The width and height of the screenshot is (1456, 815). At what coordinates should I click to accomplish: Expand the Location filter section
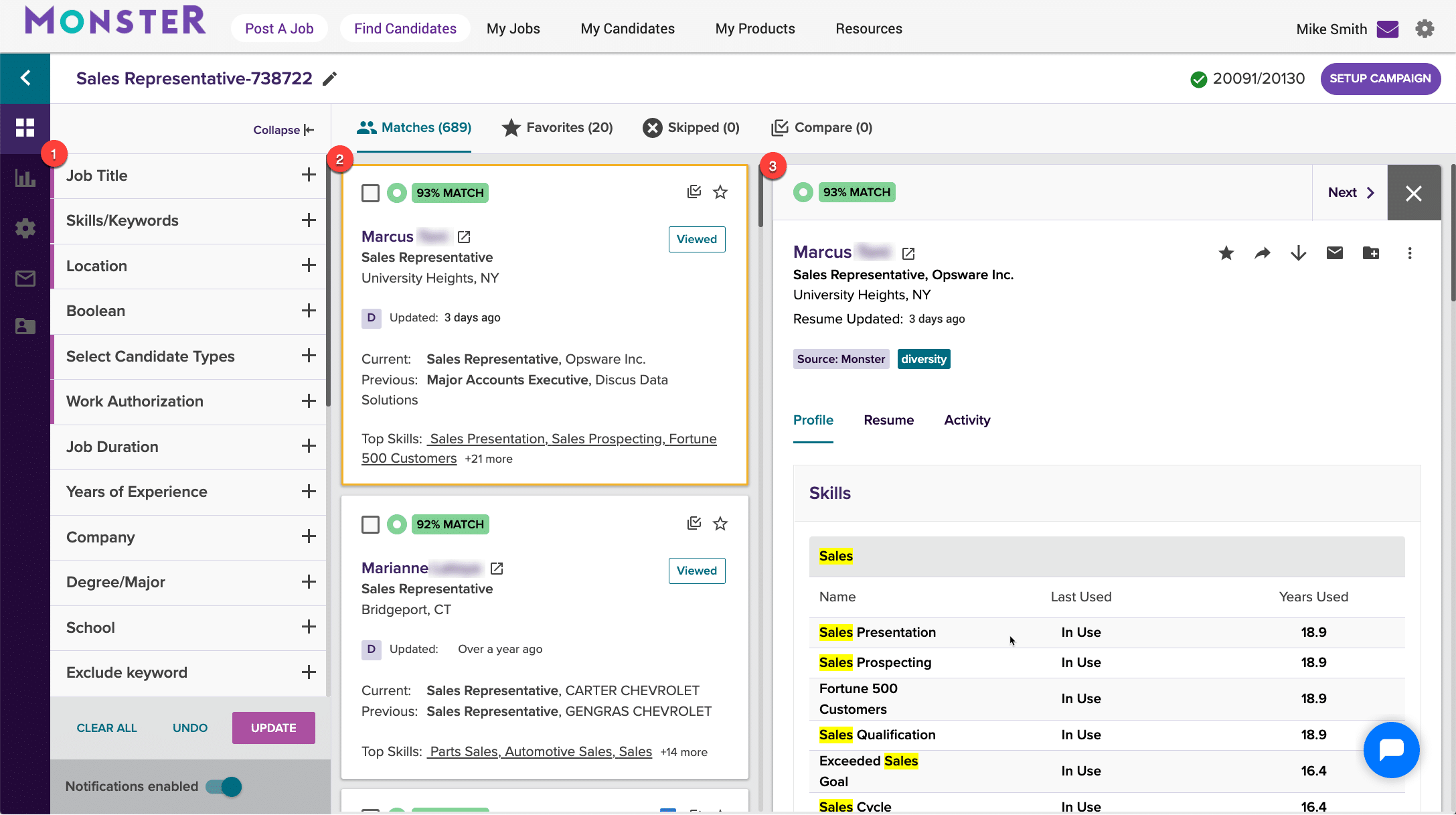308,266
